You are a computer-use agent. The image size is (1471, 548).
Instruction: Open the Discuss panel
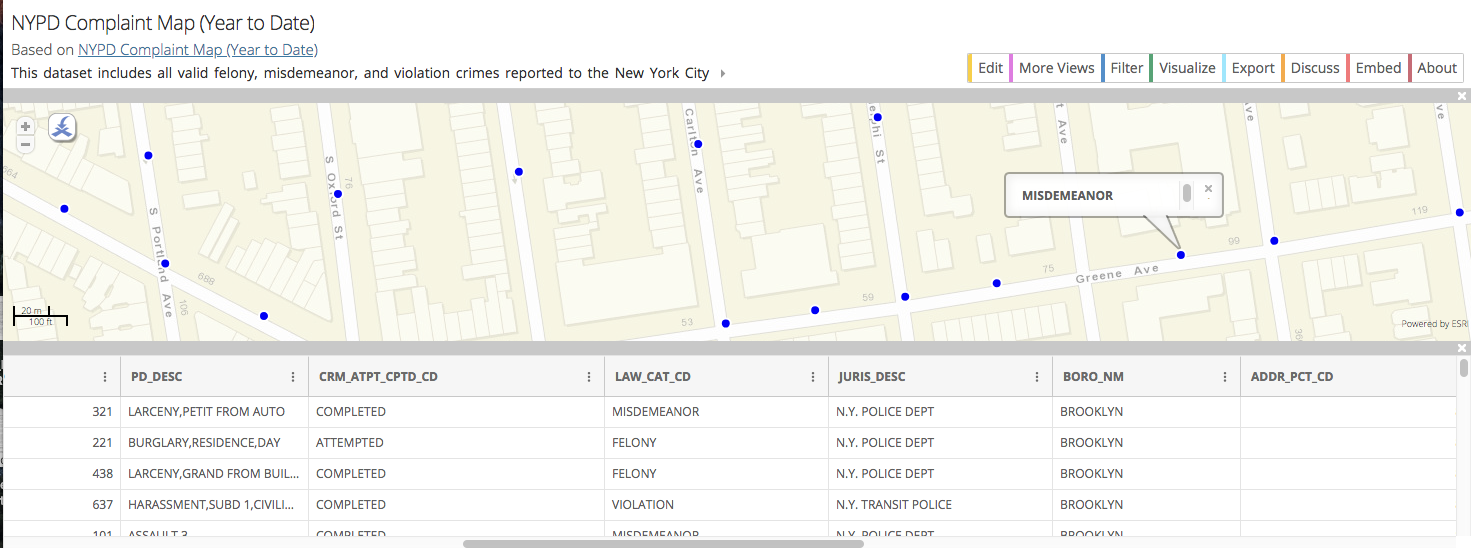point(1315,68)
